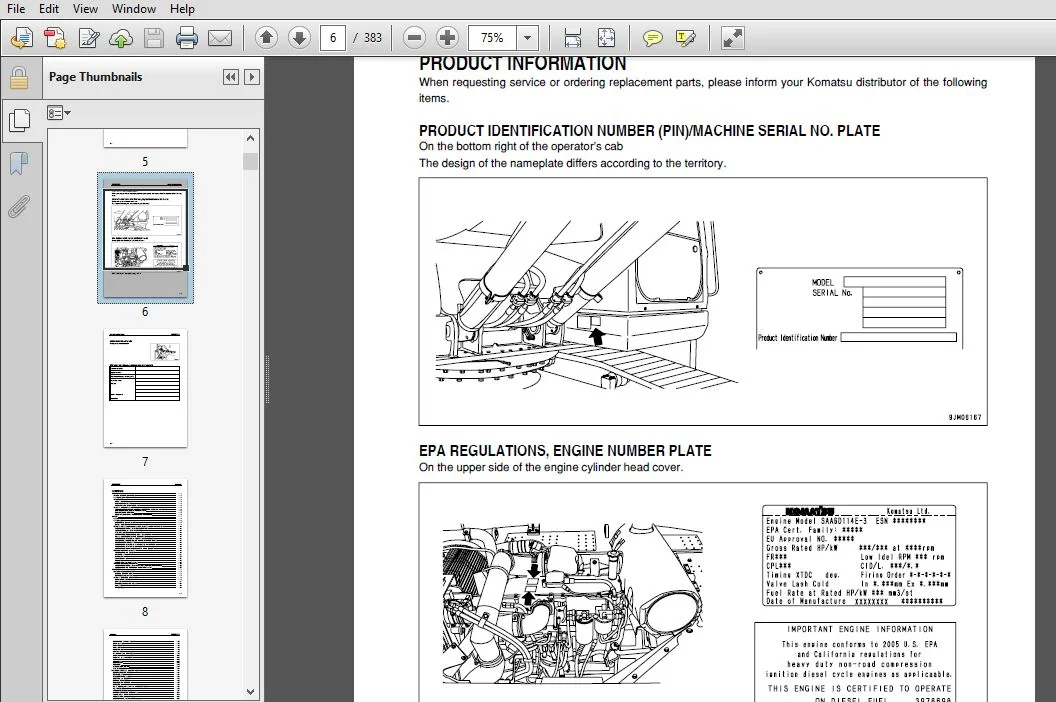1056x702 pixels.
Task: Click the 'IMPORTANT ENGINE INFORMATION' label text
Action: 861,629
